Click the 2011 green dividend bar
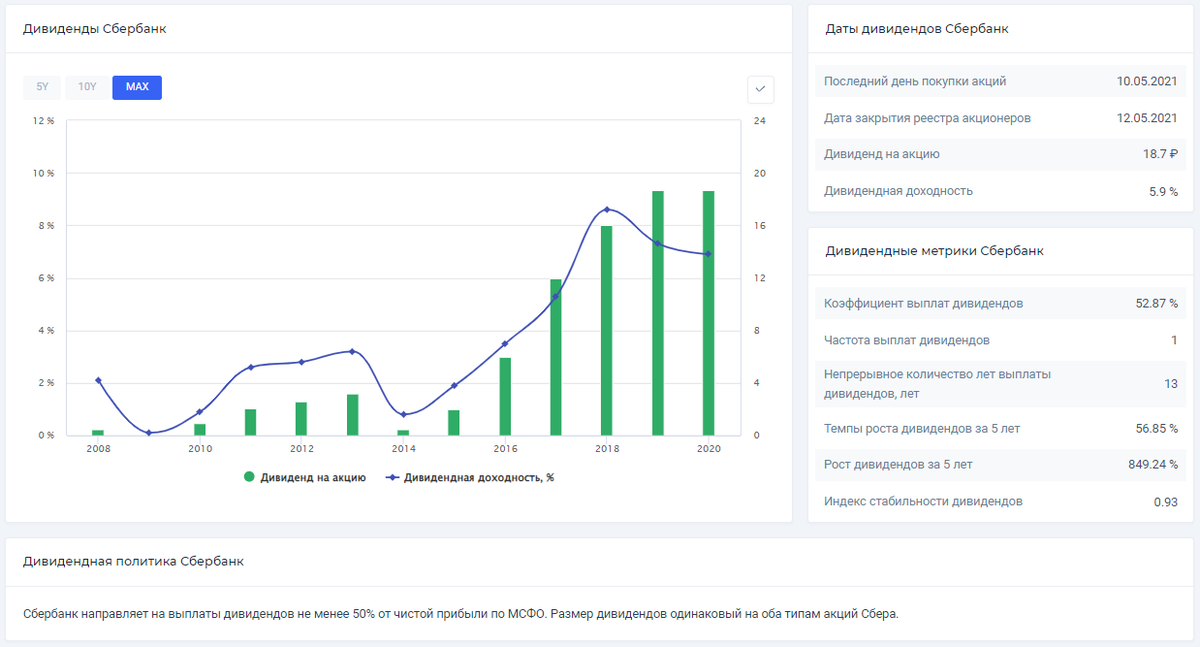Image resolution: width=1200 pixels, height=647 pixels. pyautogui.click(x=250, y=422)
